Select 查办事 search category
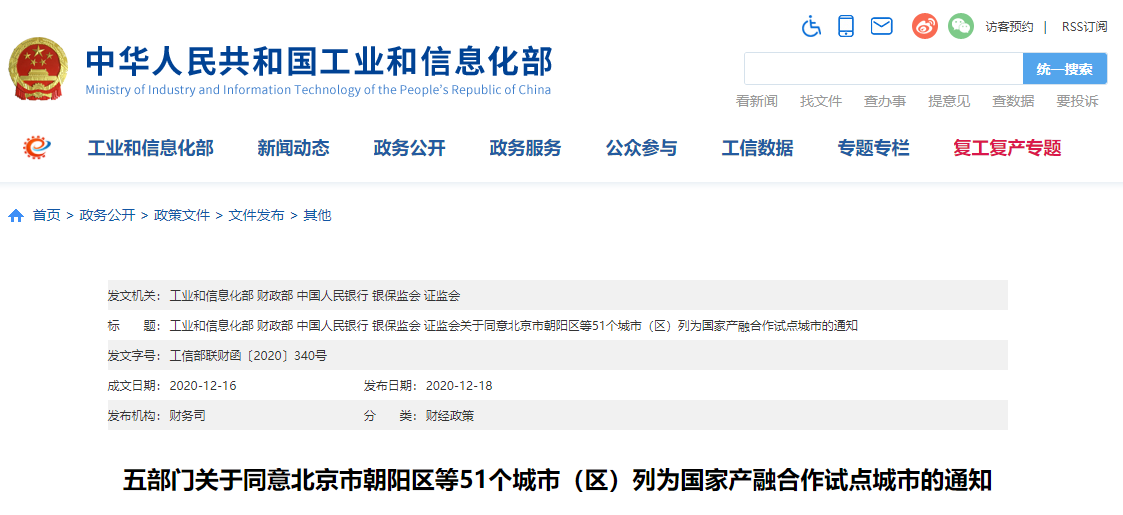 tap(885, 101)
